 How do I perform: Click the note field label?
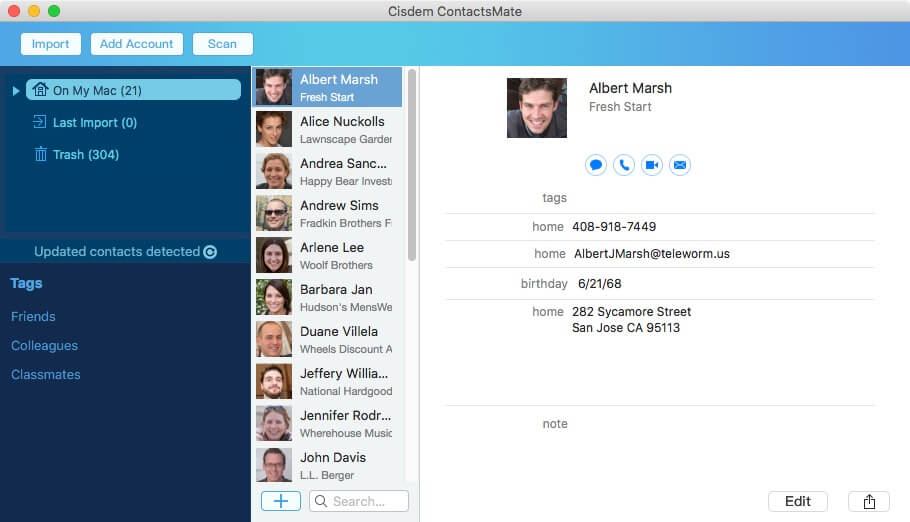pos(555,424)
